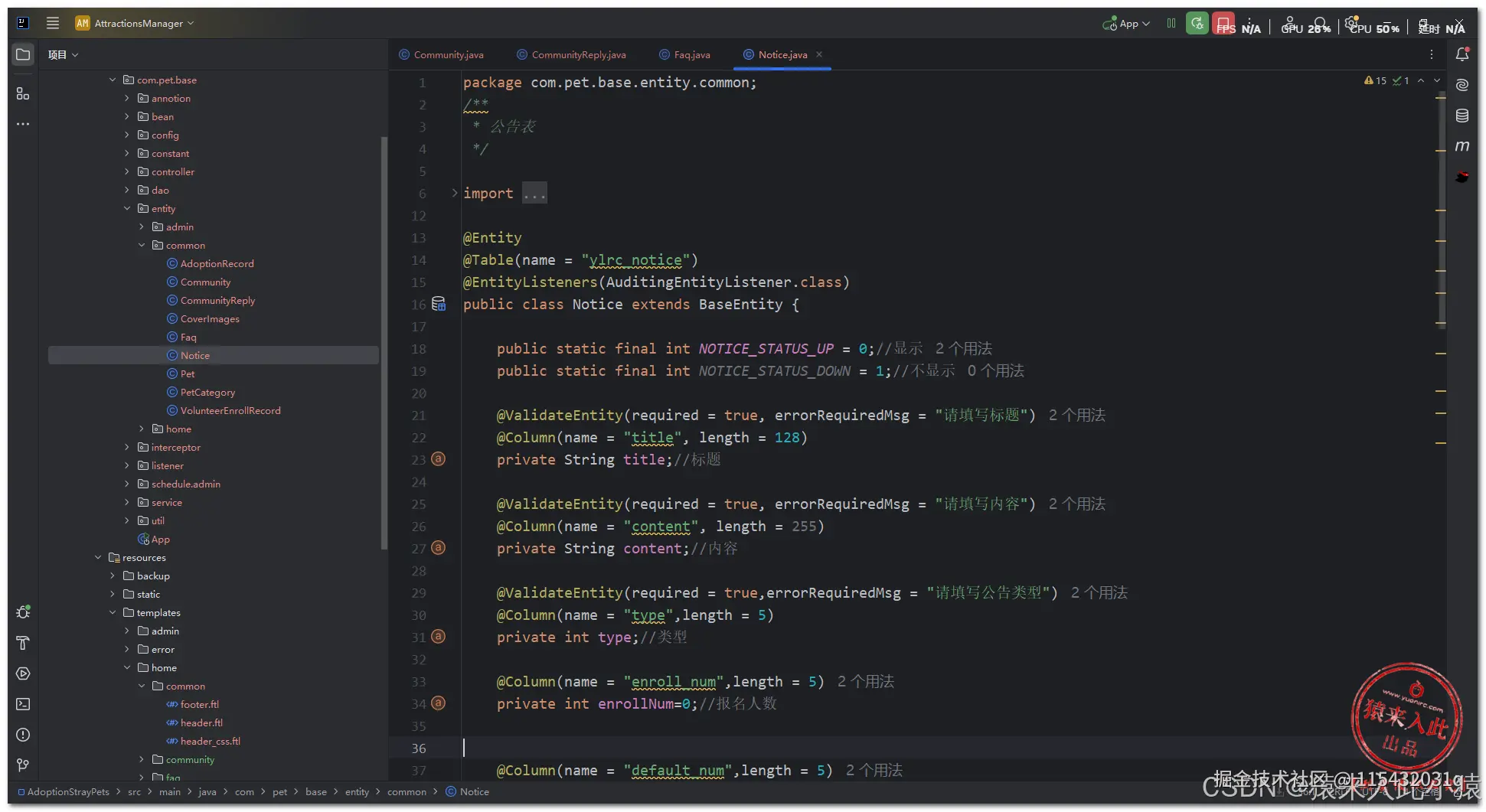Jump to next highlighted problem arrow
1486x812 pixels.
(x=1437, y=80)
